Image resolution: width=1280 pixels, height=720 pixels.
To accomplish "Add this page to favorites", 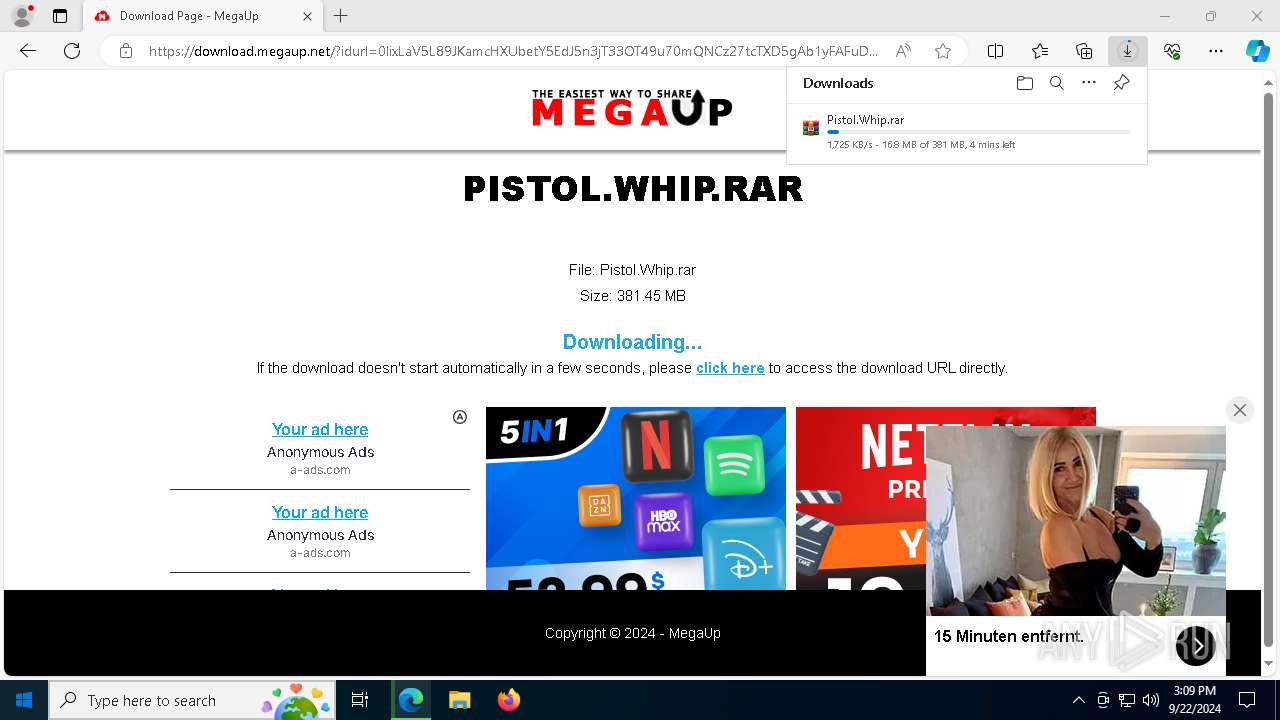I will pyautogui.click(x=942, y=51).
